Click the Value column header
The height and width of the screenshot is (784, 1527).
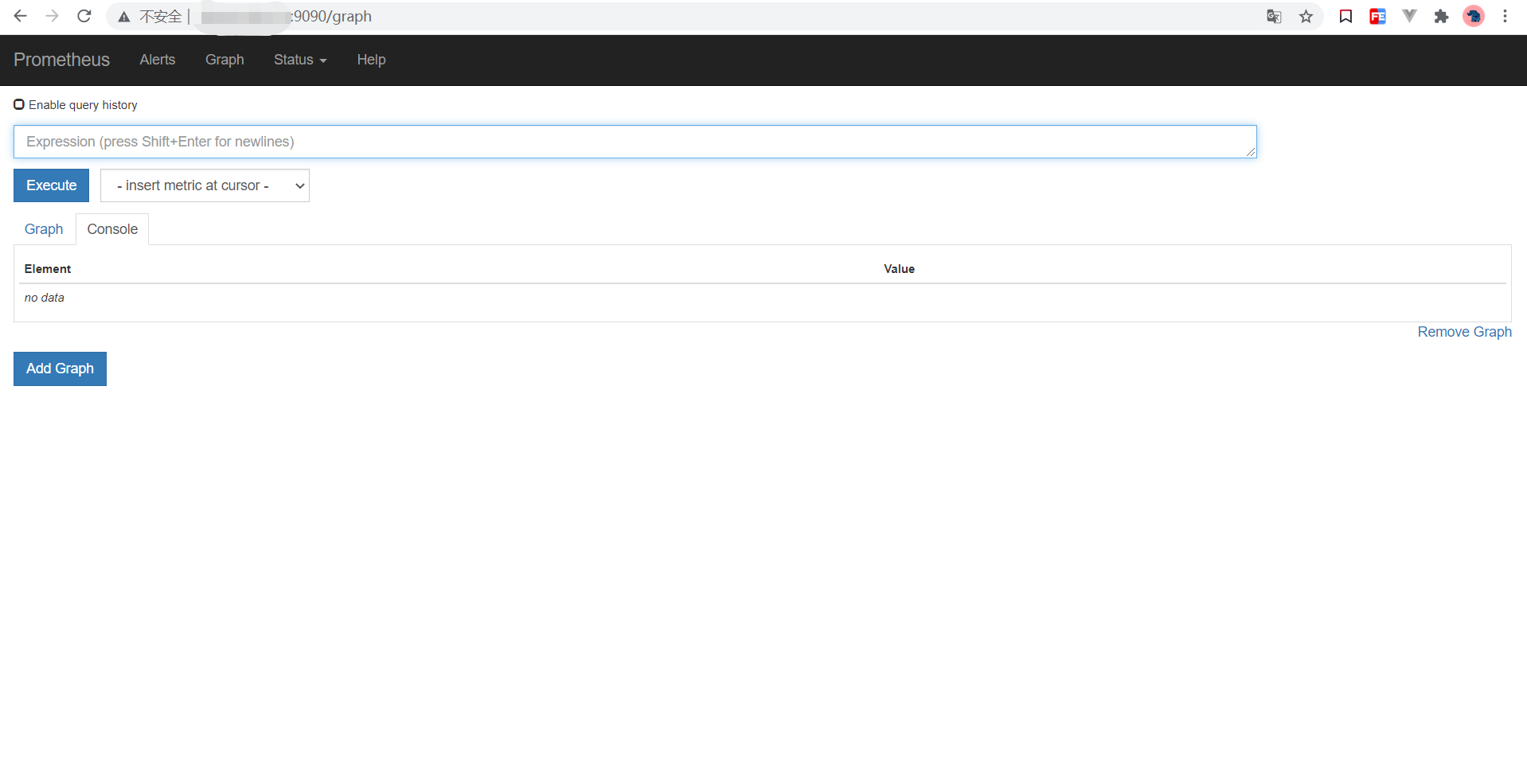(x=899, y=269)
